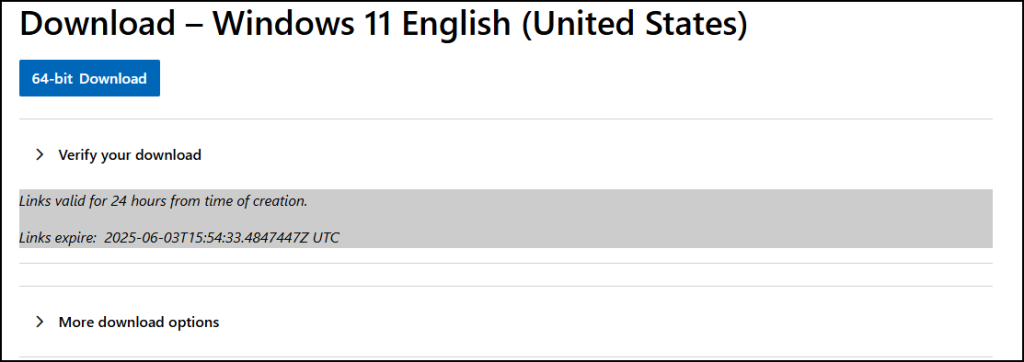Click the word 'English' in the heading
This screenshot has height=362, width=1024.
click(x=455, y=25)
